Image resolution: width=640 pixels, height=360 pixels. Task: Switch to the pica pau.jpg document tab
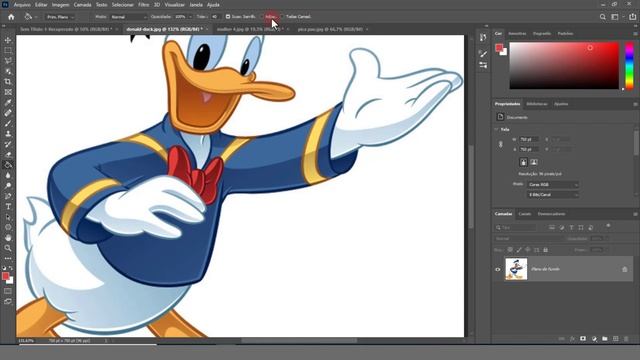[x=330, y=29]
